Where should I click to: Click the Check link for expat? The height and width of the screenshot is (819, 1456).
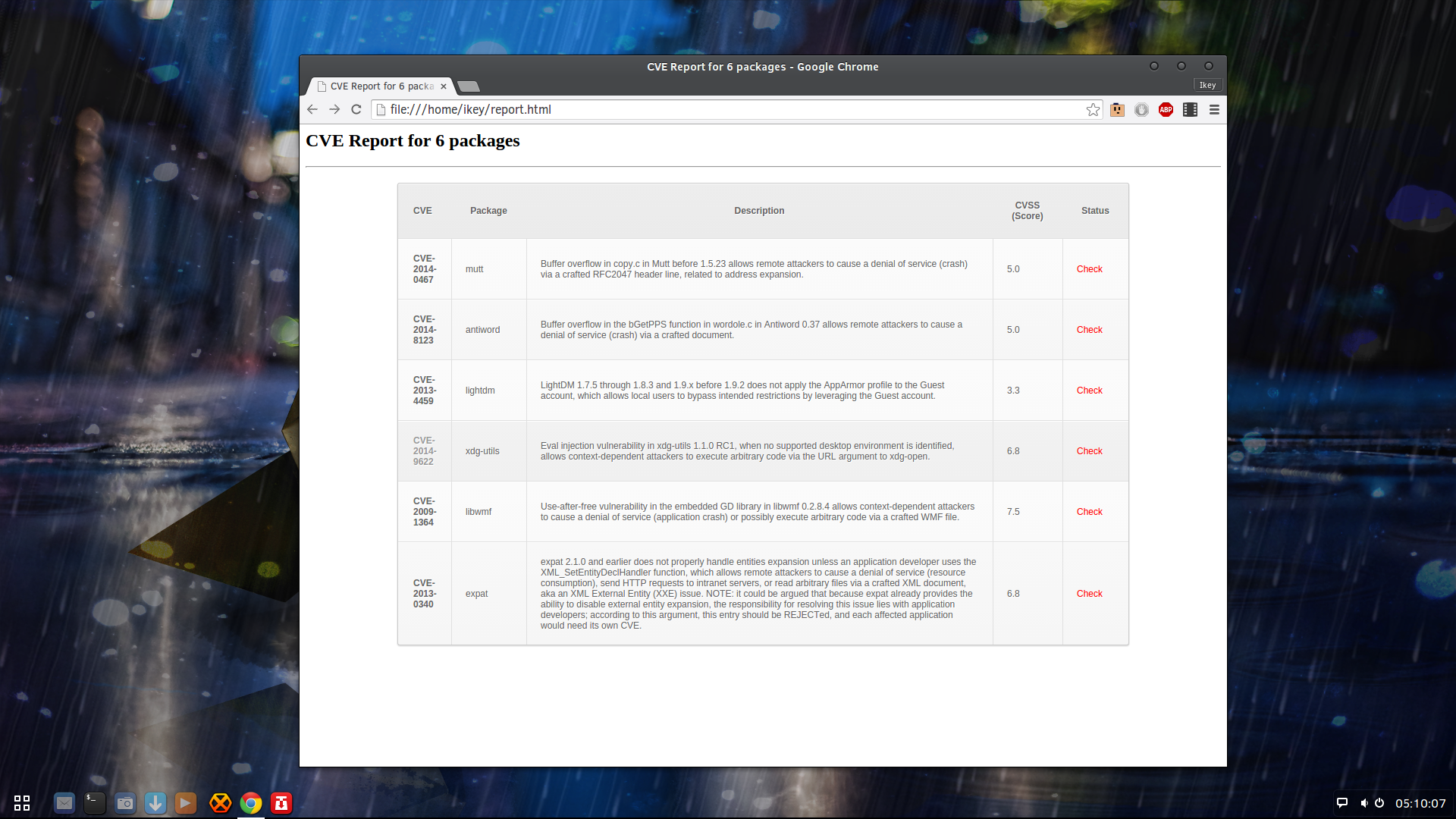1089,594
